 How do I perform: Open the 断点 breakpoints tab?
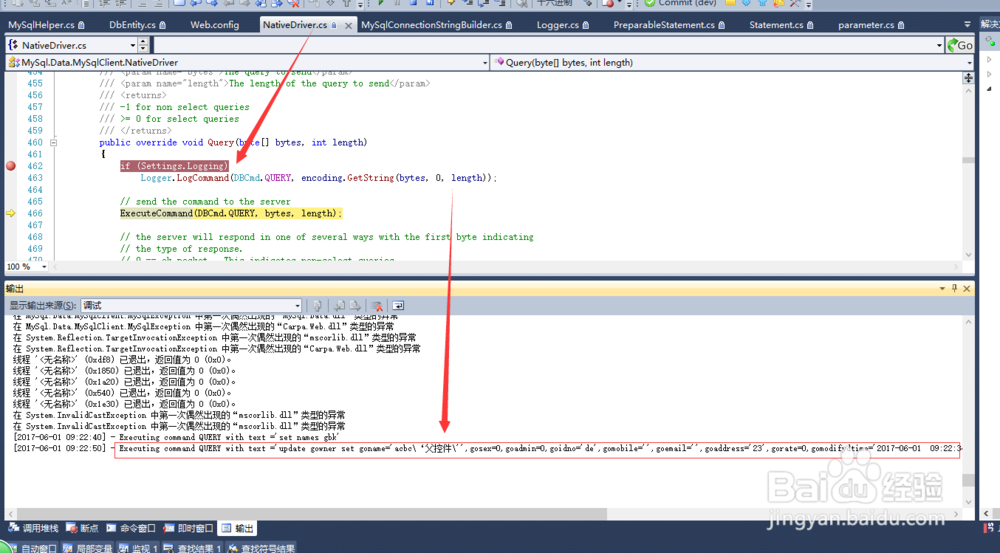tap(83, 528)
